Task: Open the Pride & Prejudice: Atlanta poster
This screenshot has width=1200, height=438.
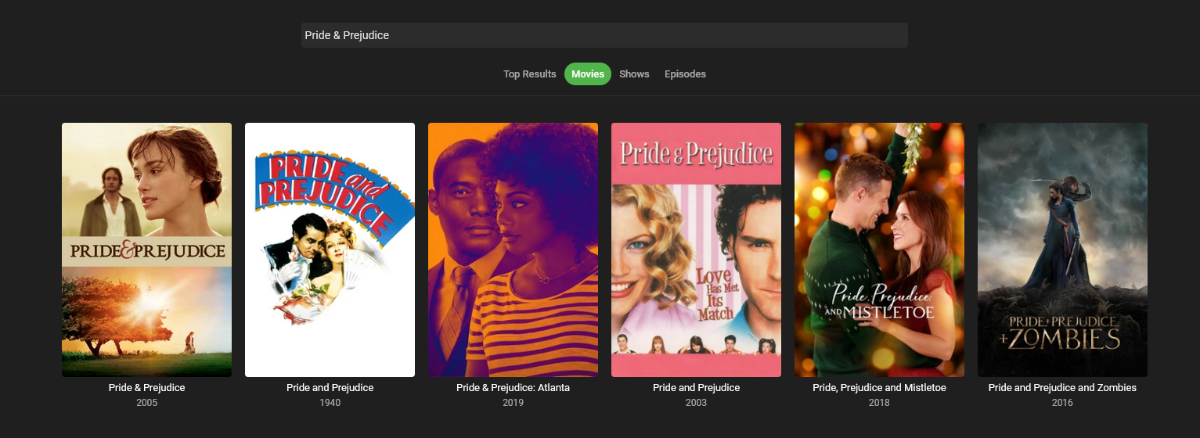Action: [513, 250]
